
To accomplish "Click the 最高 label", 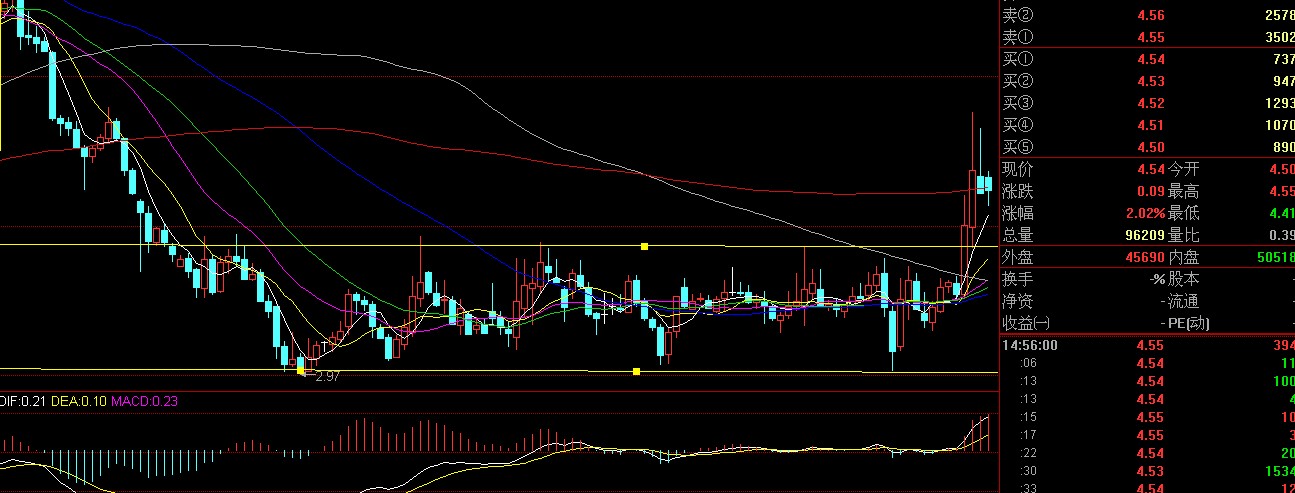I will pos(1183,191).
